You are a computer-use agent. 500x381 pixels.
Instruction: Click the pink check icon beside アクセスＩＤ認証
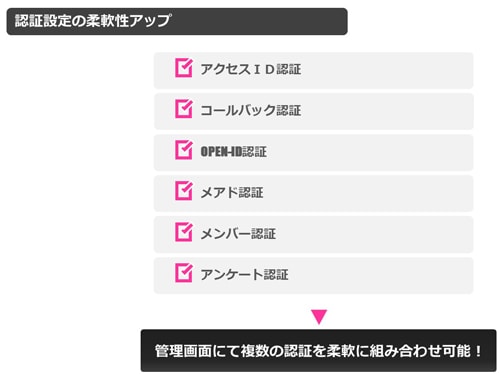184,68
